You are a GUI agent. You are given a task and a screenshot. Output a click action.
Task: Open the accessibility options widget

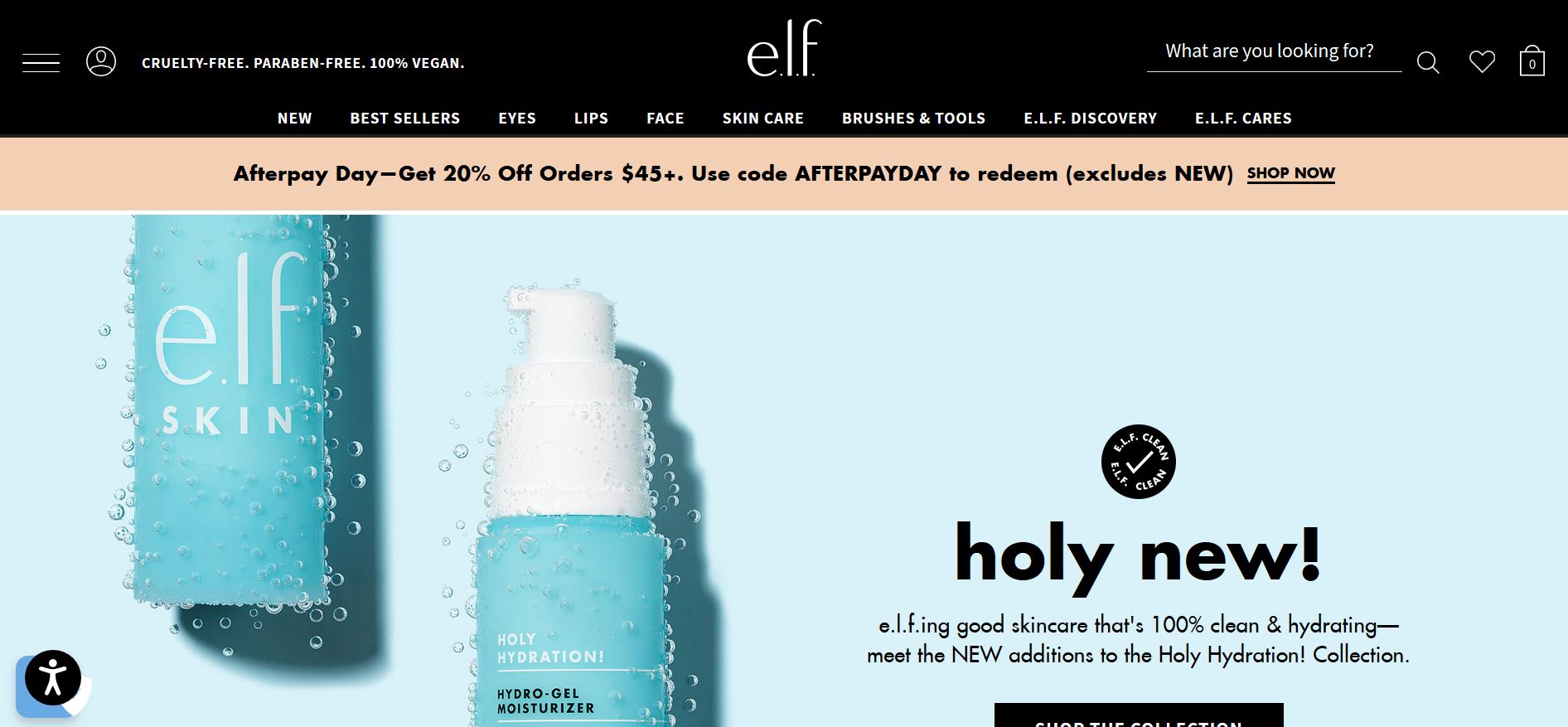[x=53, y=678]
